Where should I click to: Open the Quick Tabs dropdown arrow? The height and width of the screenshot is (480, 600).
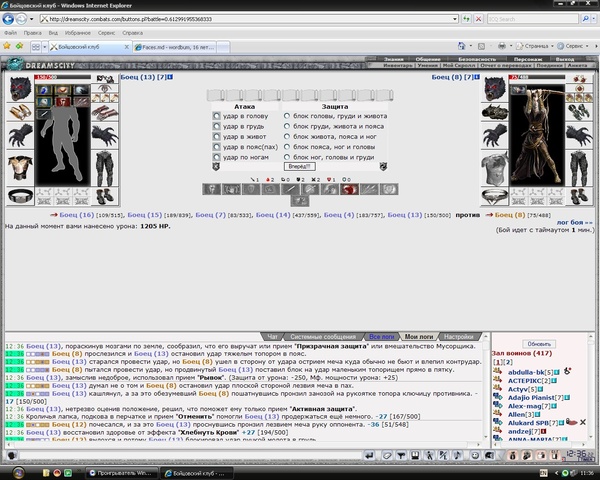coord(44,47)
